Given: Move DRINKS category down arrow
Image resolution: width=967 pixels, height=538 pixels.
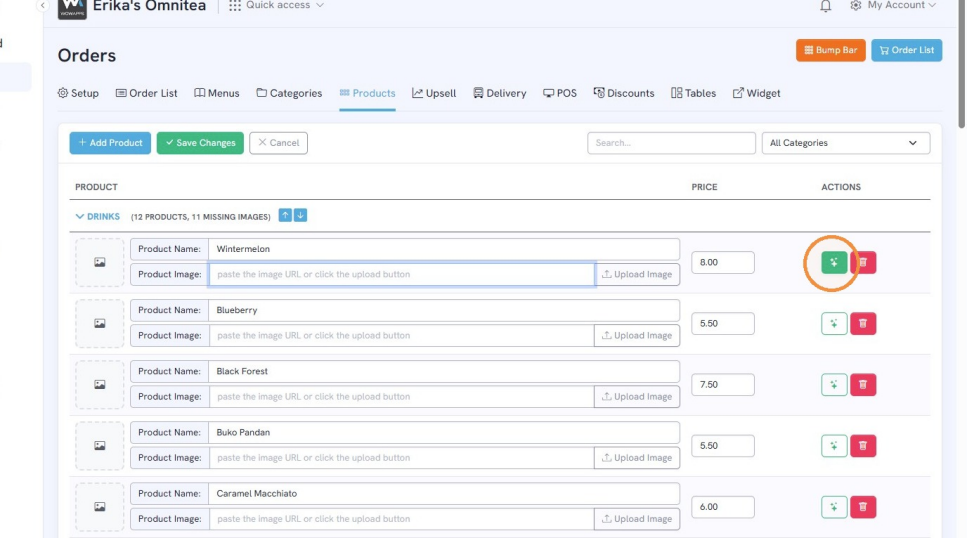Looking at the screenshot, I should (x=300, y=215).
